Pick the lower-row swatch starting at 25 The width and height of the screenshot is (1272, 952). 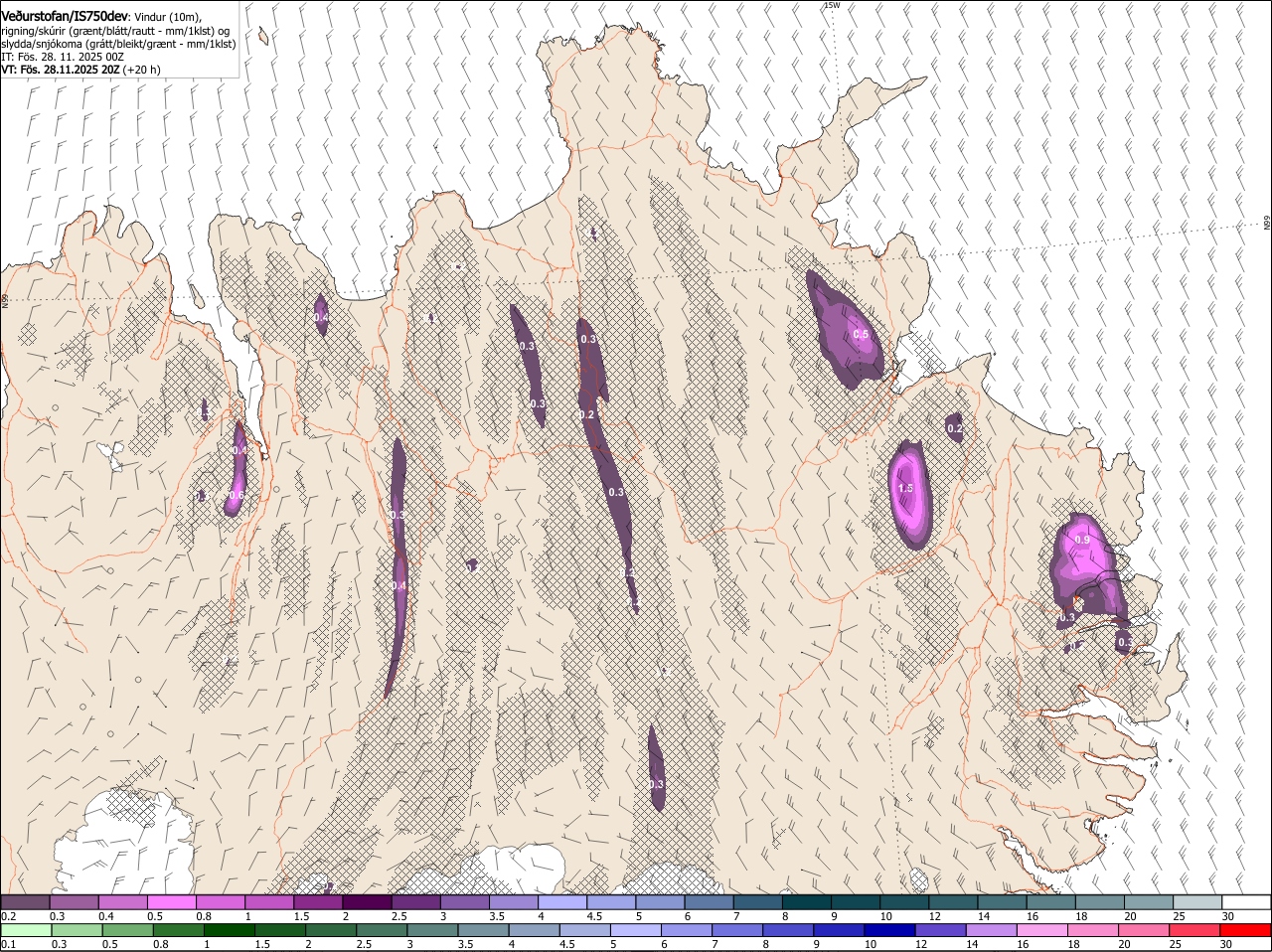pos(1194,930)
